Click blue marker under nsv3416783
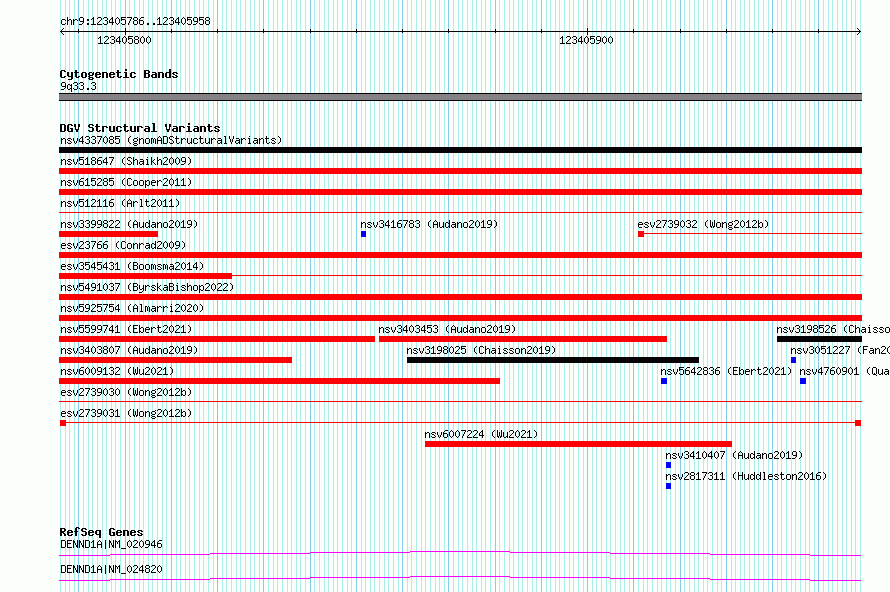The image size is (890, 592). (363, 234)
